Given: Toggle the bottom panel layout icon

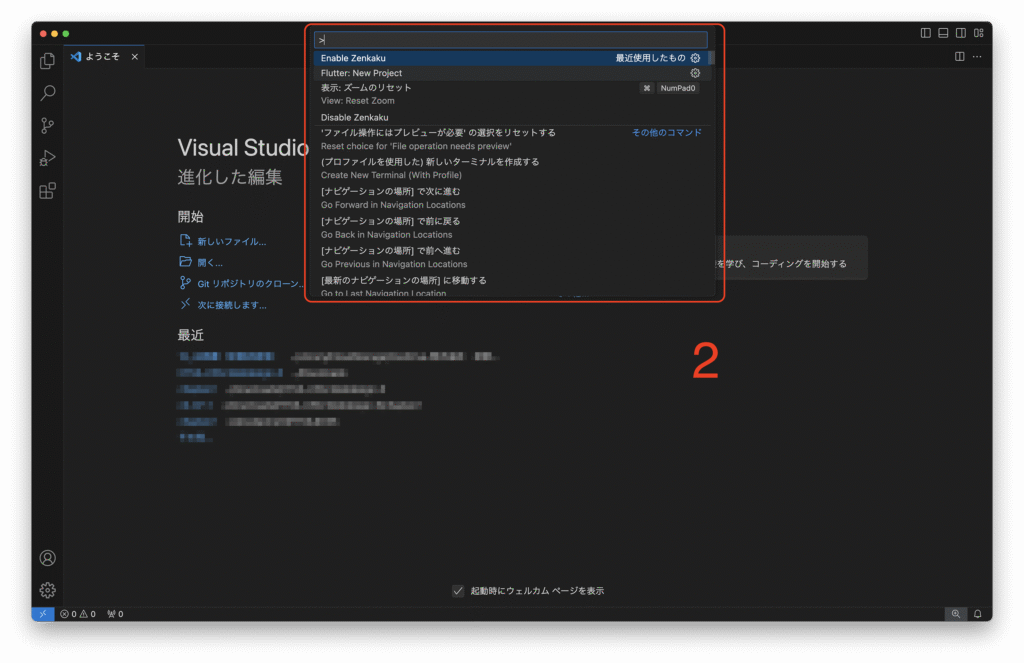Looking at the screenshot, I should tap(943, 33).
